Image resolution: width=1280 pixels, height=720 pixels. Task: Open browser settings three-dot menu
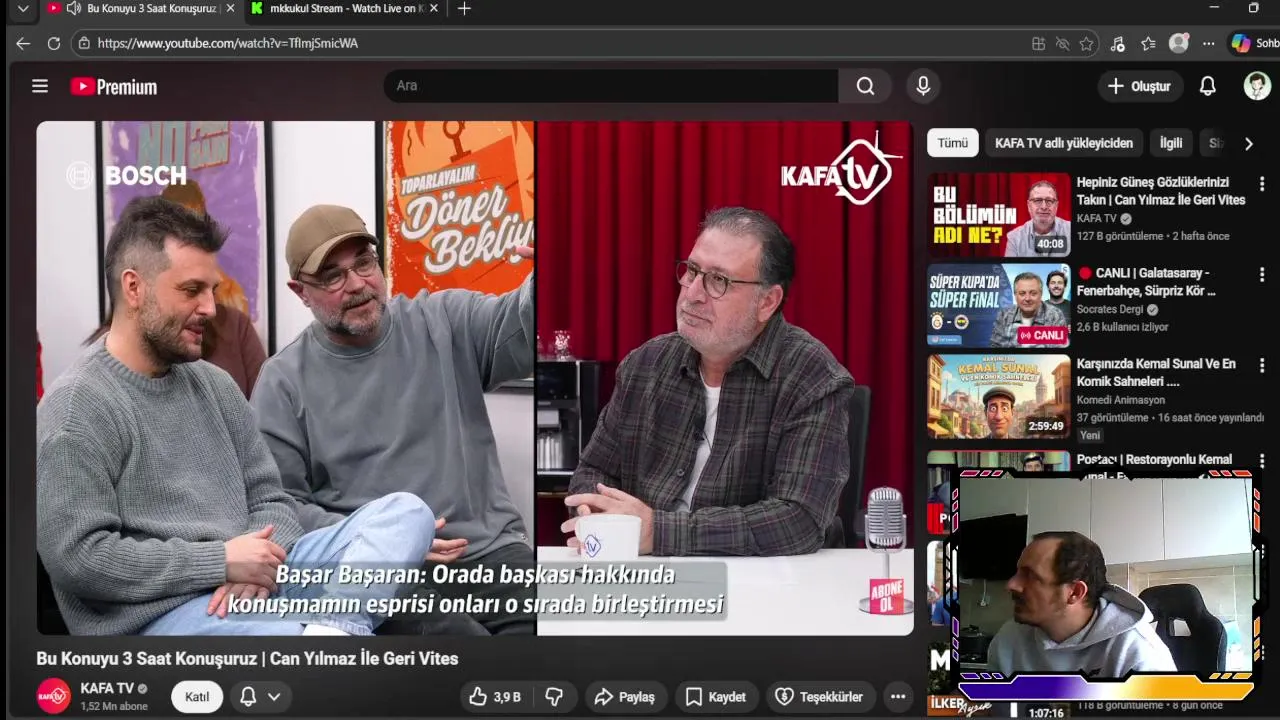coord(1209,43)
